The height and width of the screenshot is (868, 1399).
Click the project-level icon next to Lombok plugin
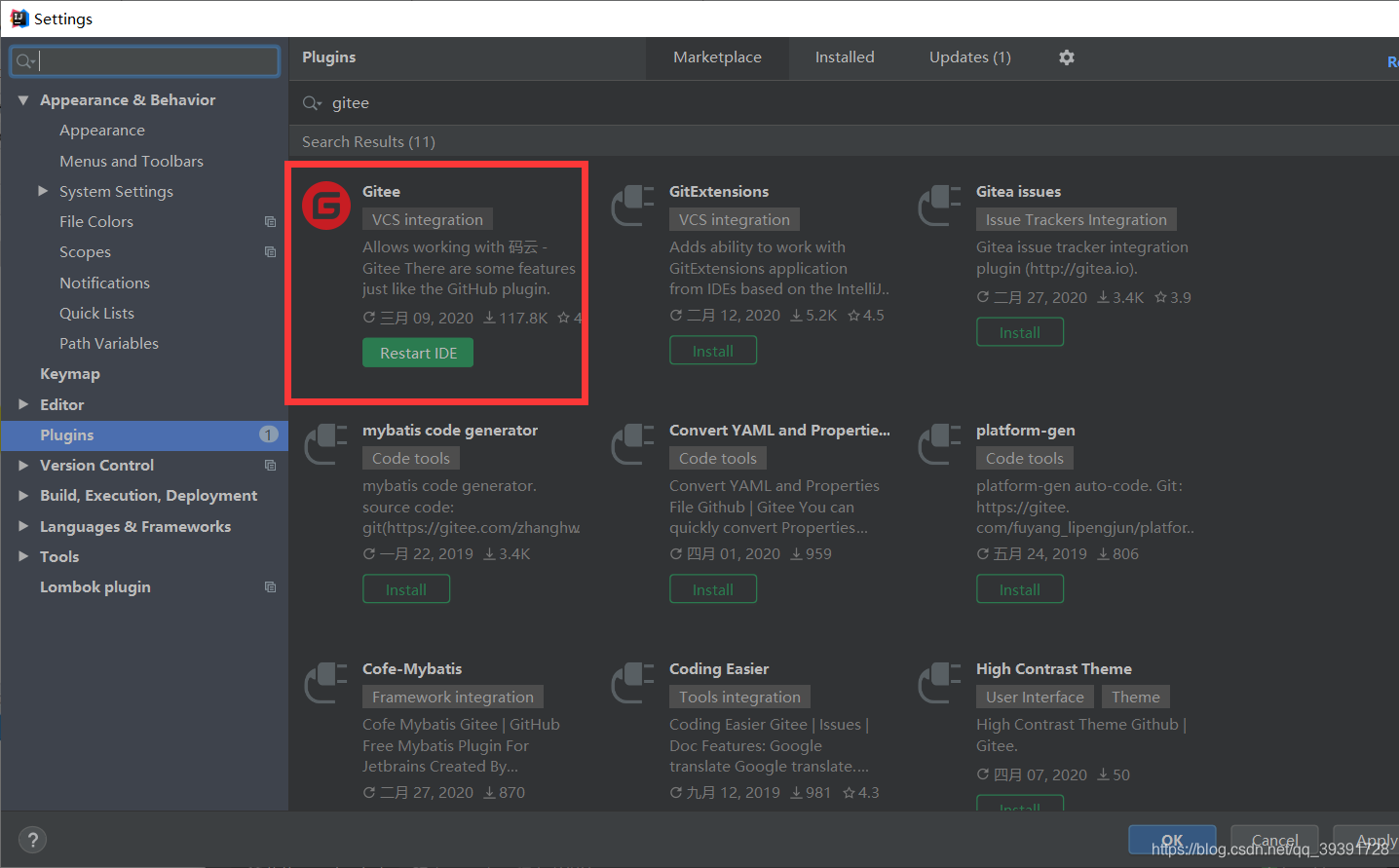271,587
